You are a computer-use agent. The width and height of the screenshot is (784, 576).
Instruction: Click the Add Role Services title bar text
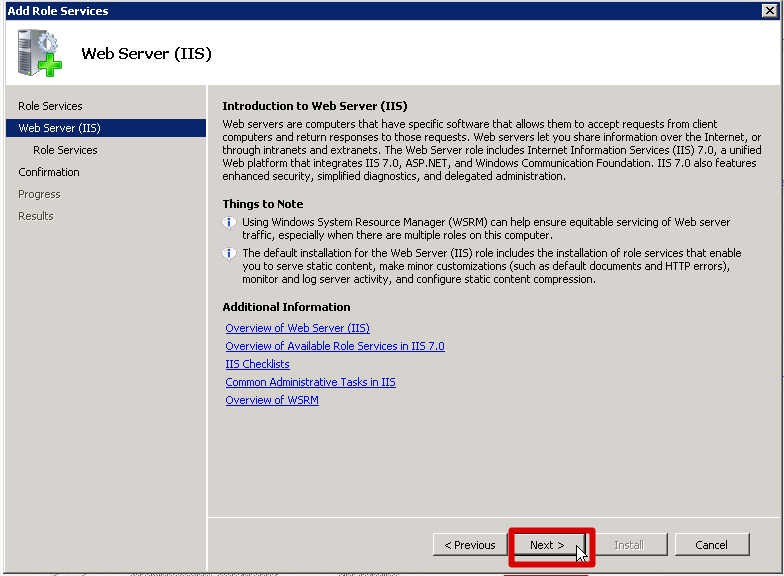(x=58, y=10)
